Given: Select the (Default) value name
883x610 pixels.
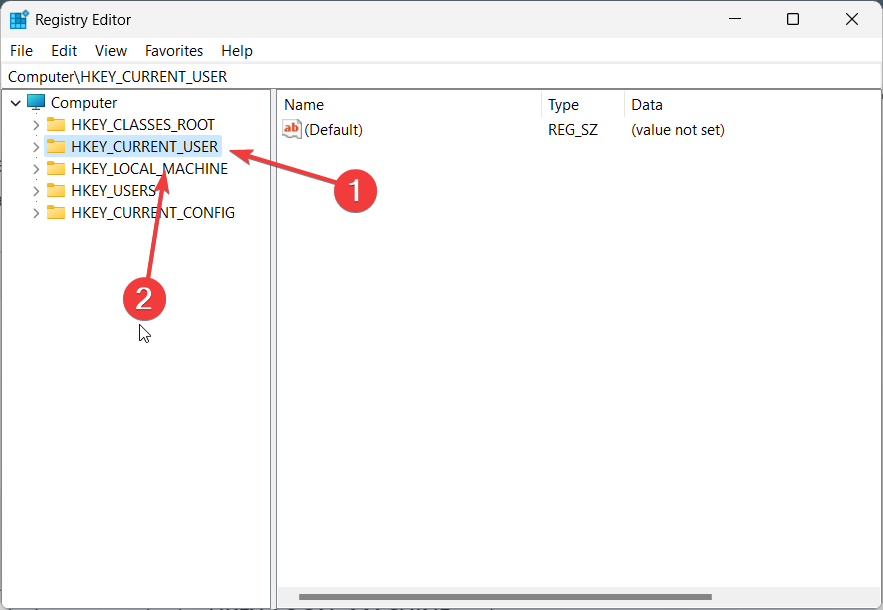Looking at the screenshot, I should pyautogui.click(x=333, y=130).
